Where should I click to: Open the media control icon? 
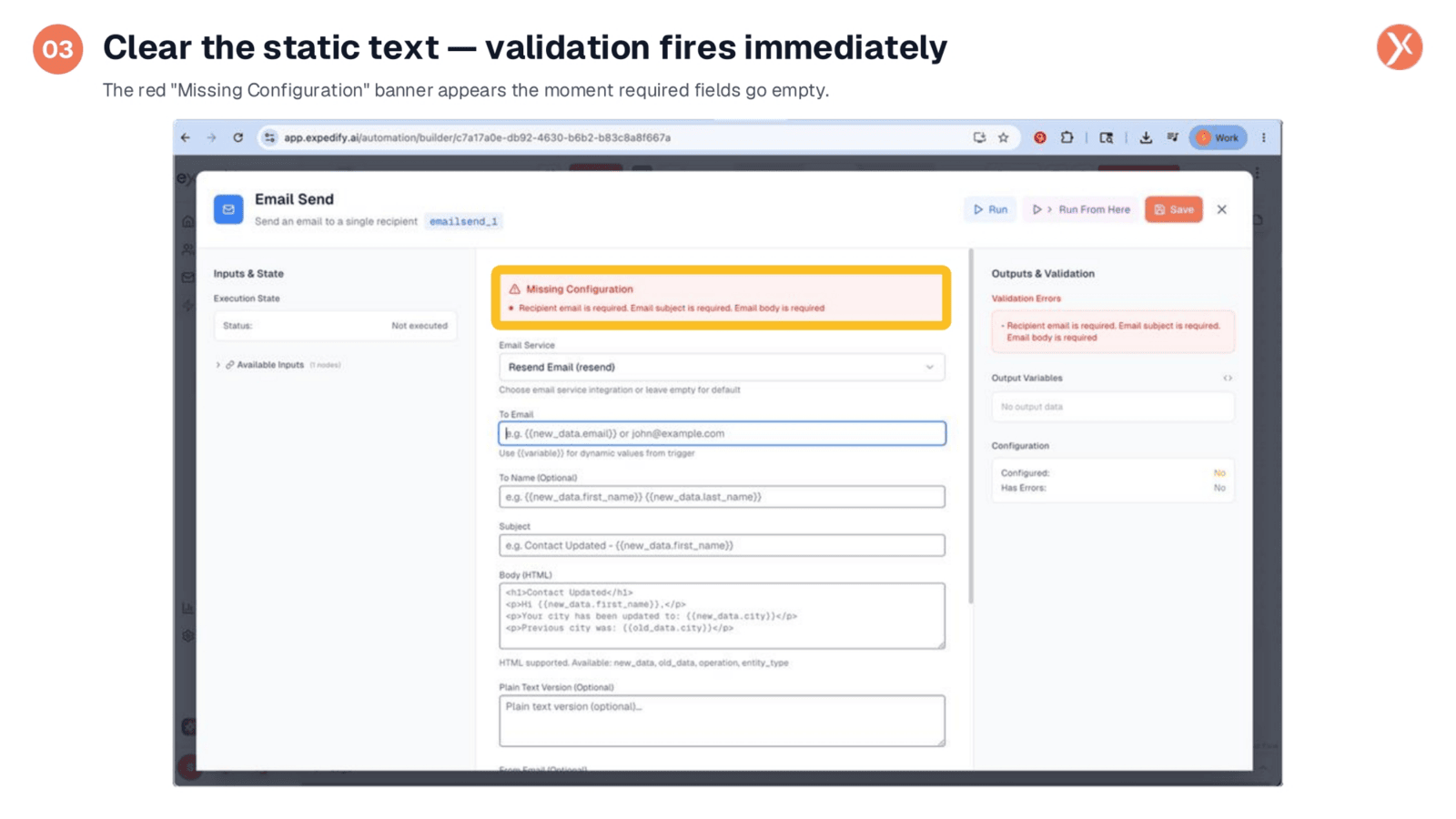tap(1172, 137)
